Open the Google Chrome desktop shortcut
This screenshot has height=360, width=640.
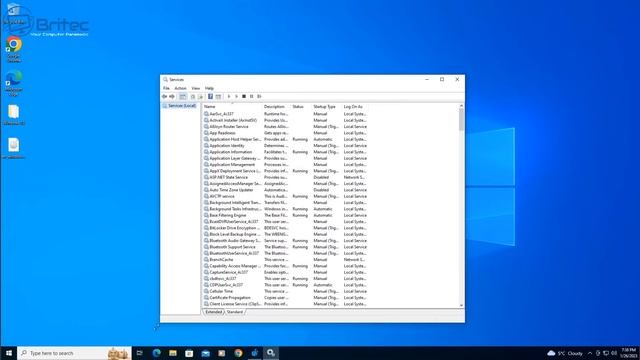(13, 49)
